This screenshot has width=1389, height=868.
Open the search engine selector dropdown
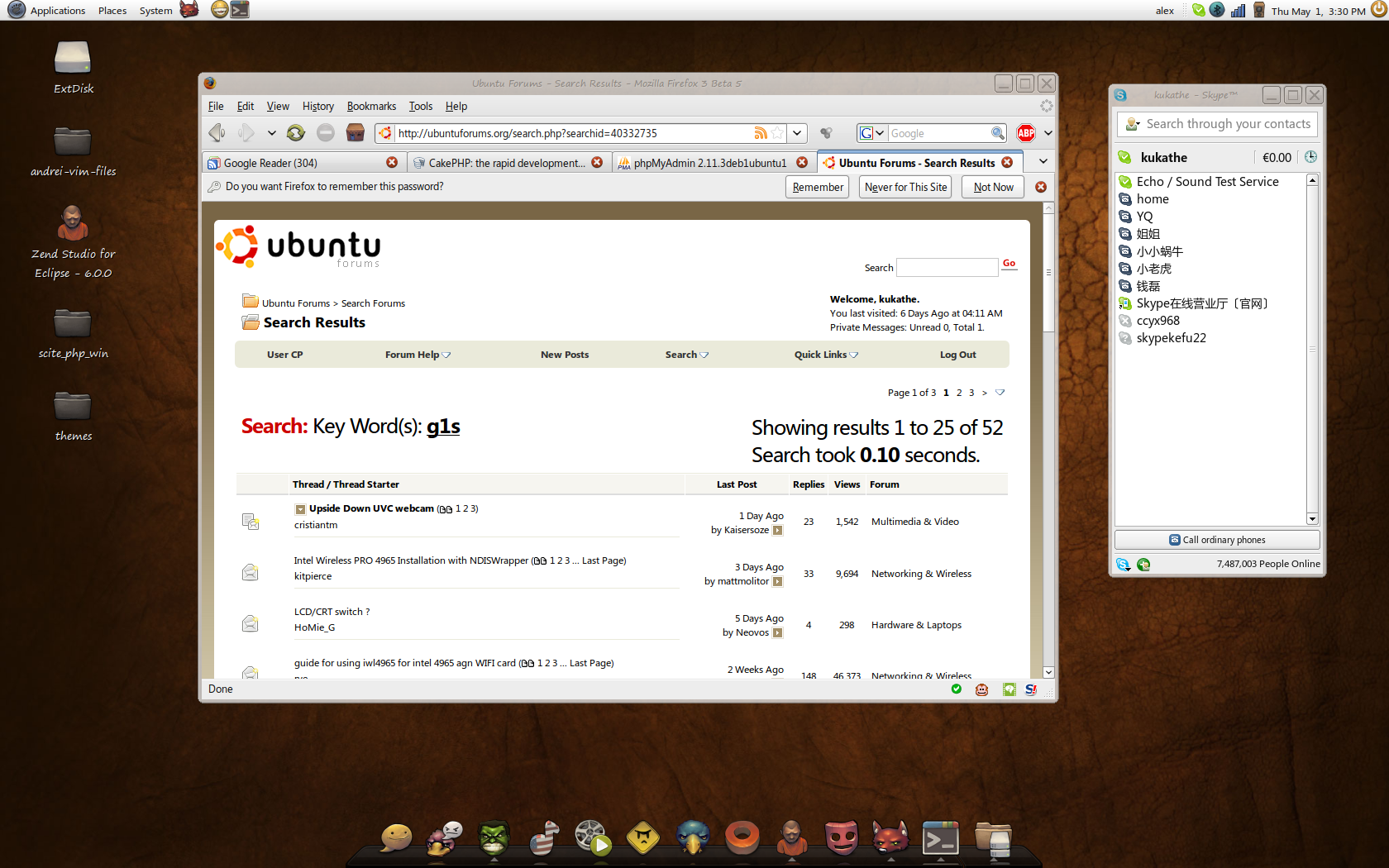point(871,133)
